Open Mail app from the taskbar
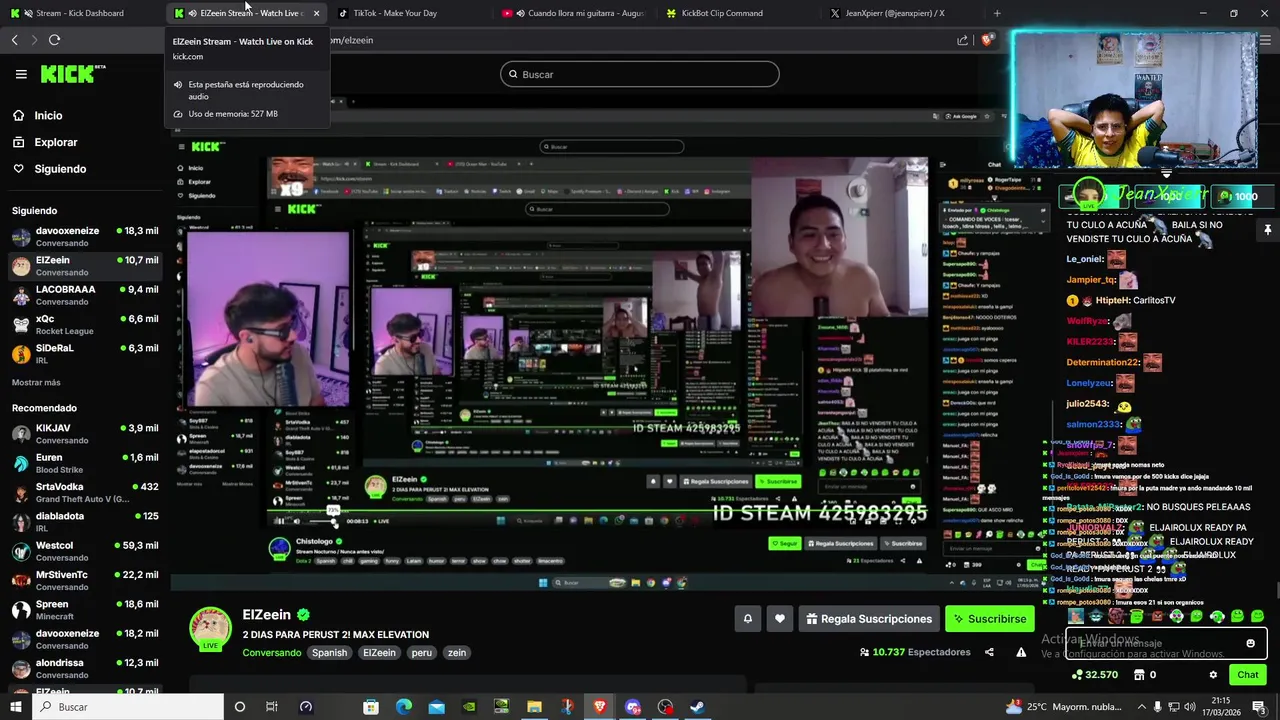The height and width of the screenshot is (720, 1280). [437, 707]
